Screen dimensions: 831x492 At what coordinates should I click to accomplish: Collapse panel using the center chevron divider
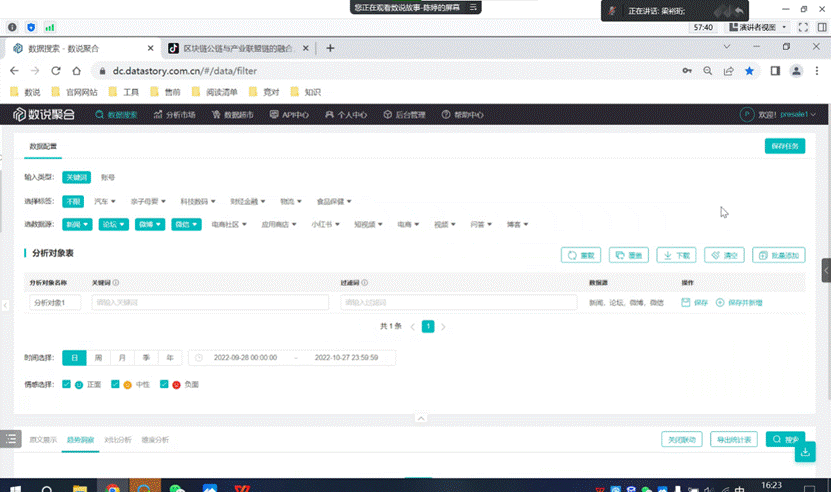point(420,418)
